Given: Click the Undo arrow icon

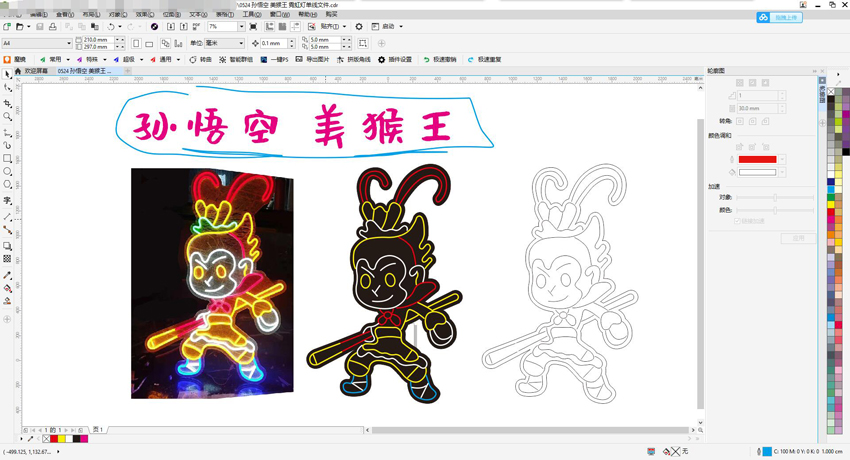Looking at the screenshot, I should 111,27.
